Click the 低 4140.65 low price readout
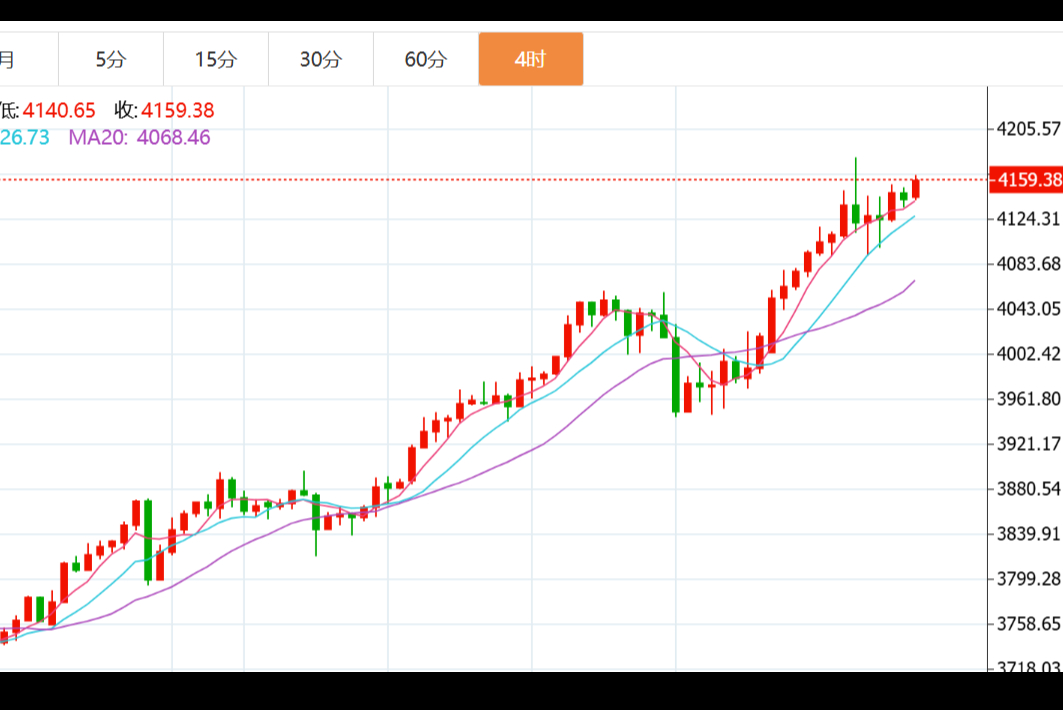 pos(48,110)
